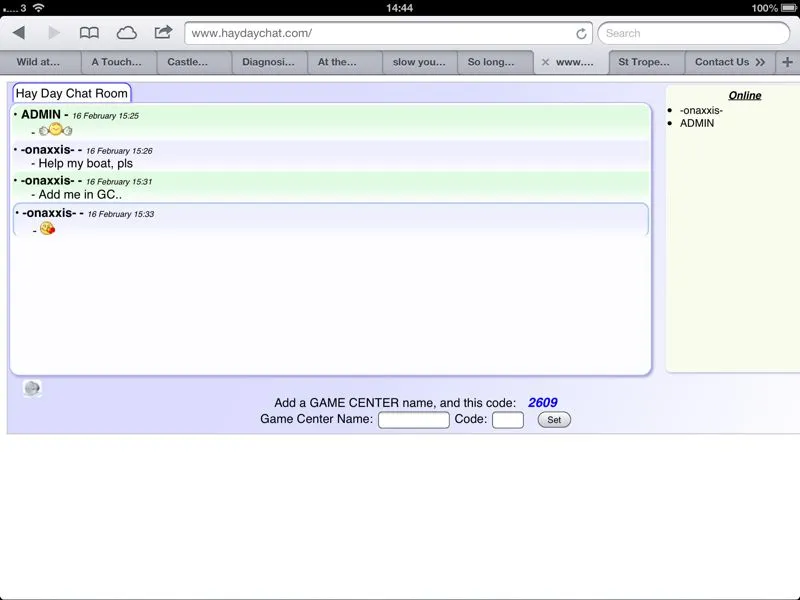Reload the haydaychat.com page
The height and width of the screenshot is (600, 800).
point(581,33)
